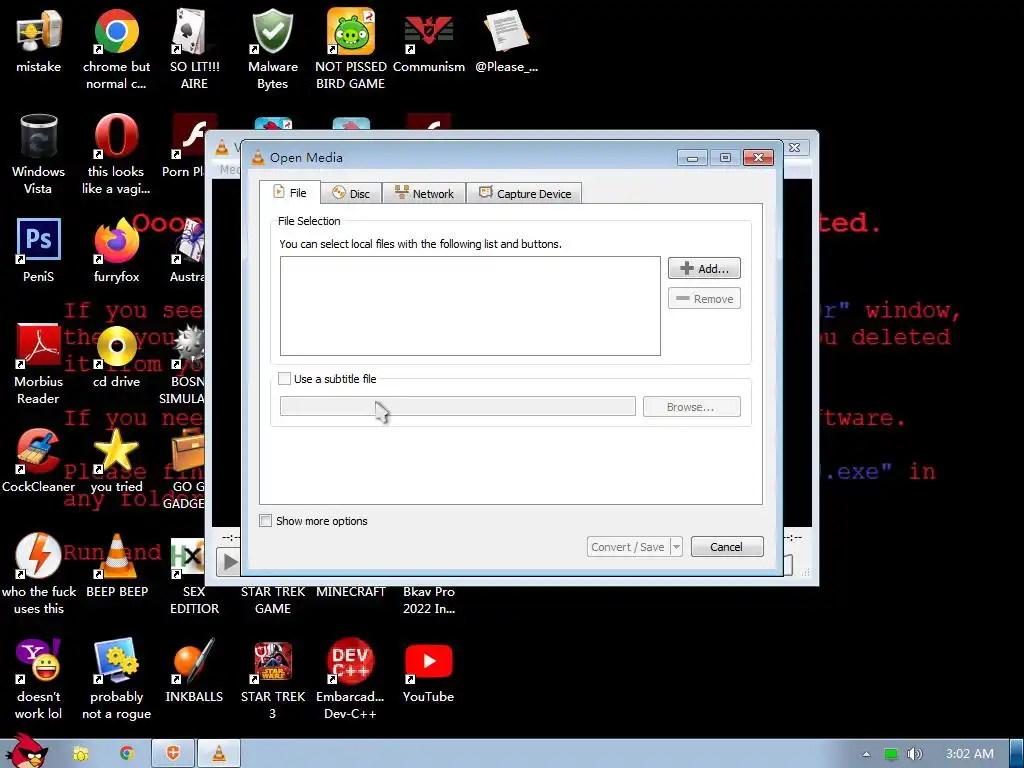The image size is (1024, 768).
Task: Open Embarcad... Dev-C++ desktop icon
Action: coord(351,679)
